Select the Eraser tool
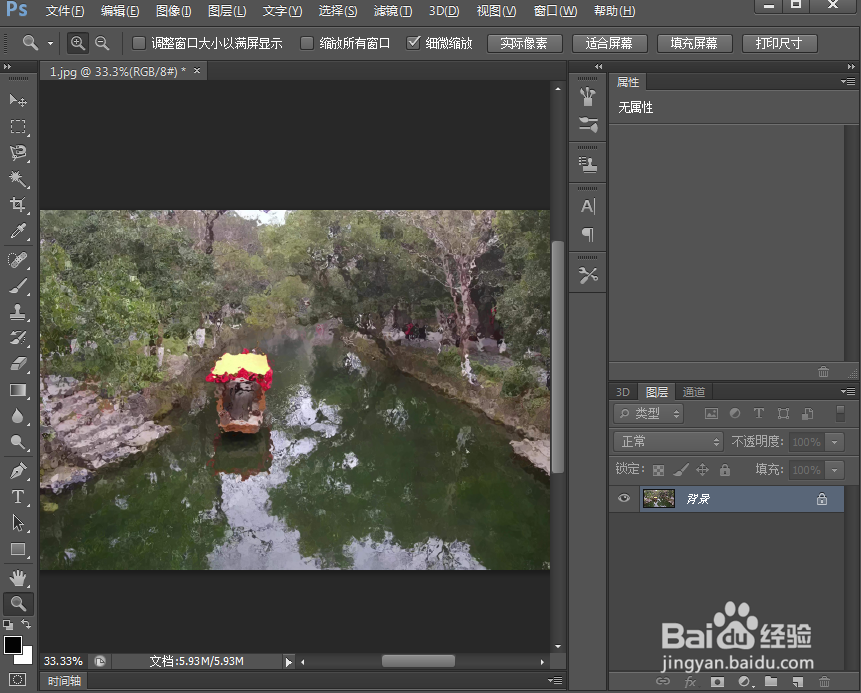This screenshot has height=693, width=861. click(x=18, y=364)
